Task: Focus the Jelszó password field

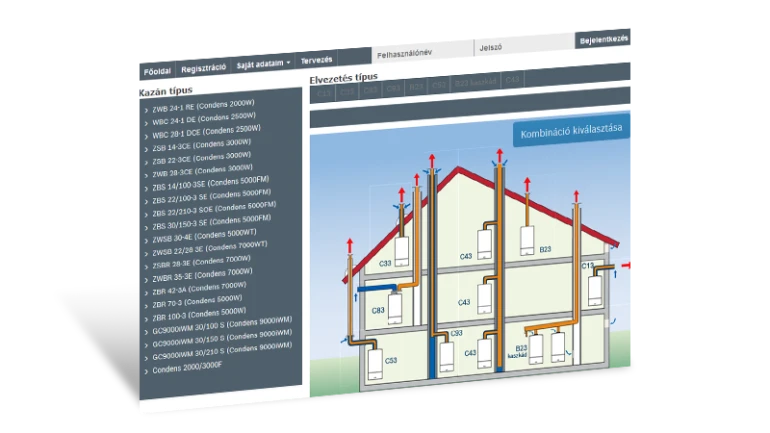Action: [x=524, y=46]
